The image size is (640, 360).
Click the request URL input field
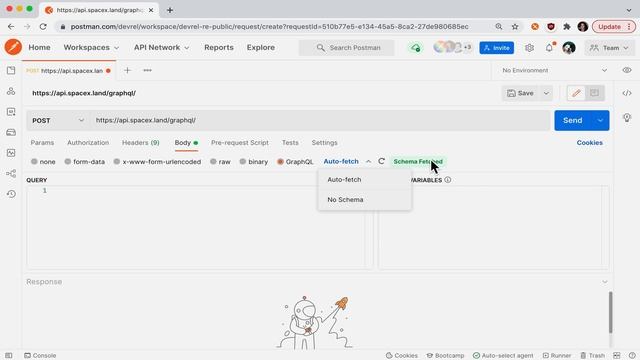click(x=320, y=120)
